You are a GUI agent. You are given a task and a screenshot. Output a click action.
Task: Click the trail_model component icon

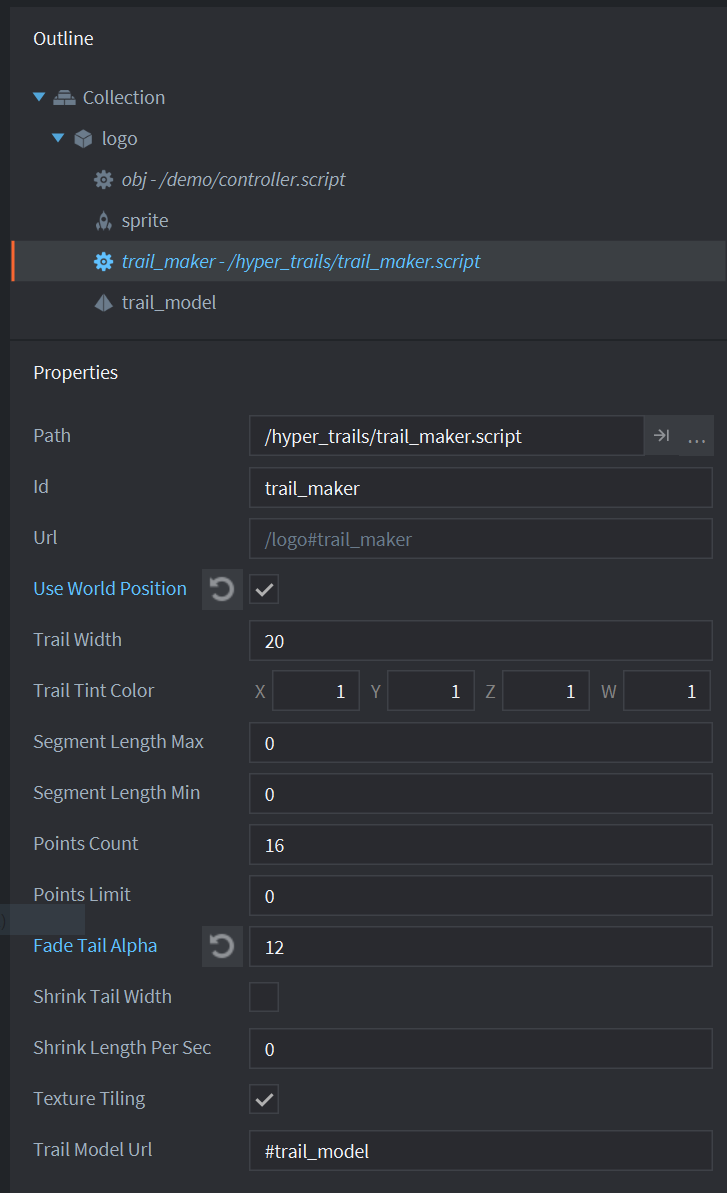103,302
